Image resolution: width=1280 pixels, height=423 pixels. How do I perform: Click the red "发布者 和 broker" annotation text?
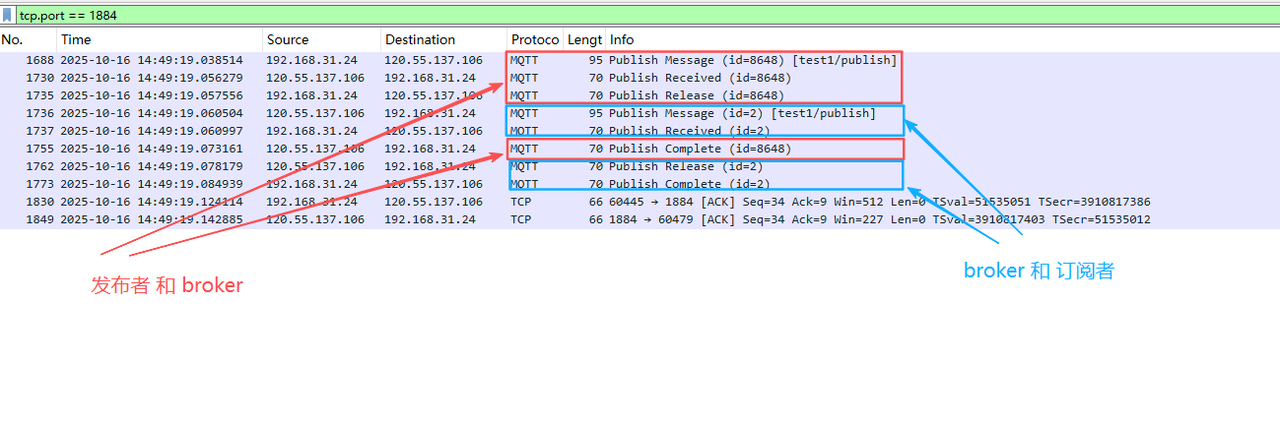167,285
